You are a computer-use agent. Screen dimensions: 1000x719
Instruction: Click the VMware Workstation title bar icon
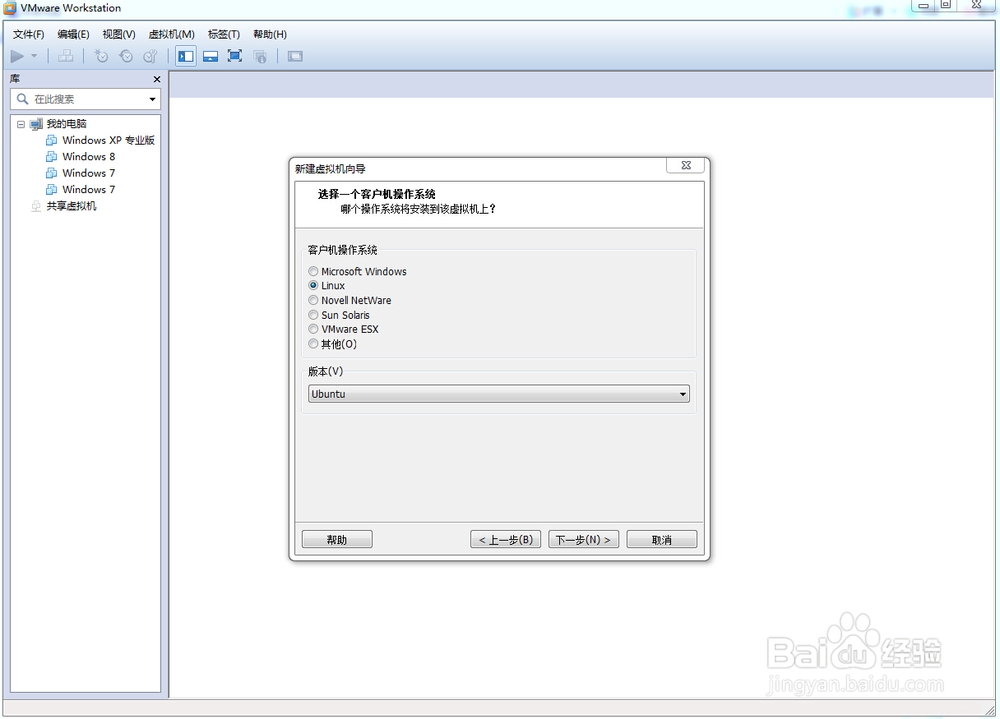pyautogui.click(x=10, y=8)
